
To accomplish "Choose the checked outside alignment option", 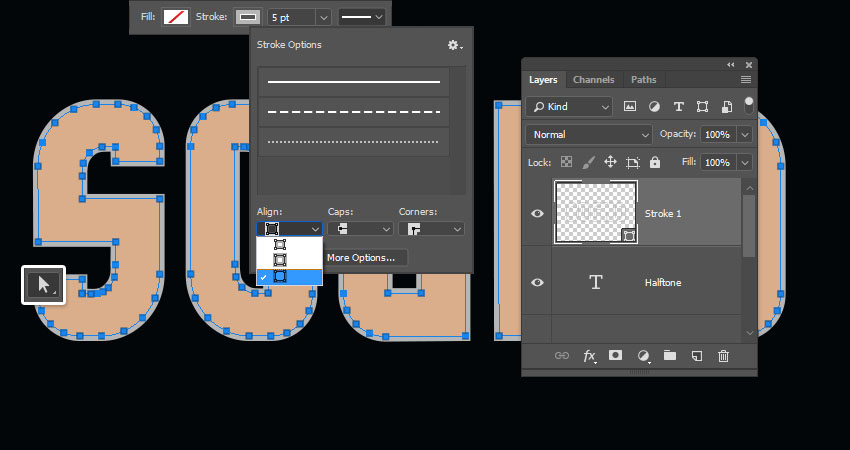I will coord(289,277).
